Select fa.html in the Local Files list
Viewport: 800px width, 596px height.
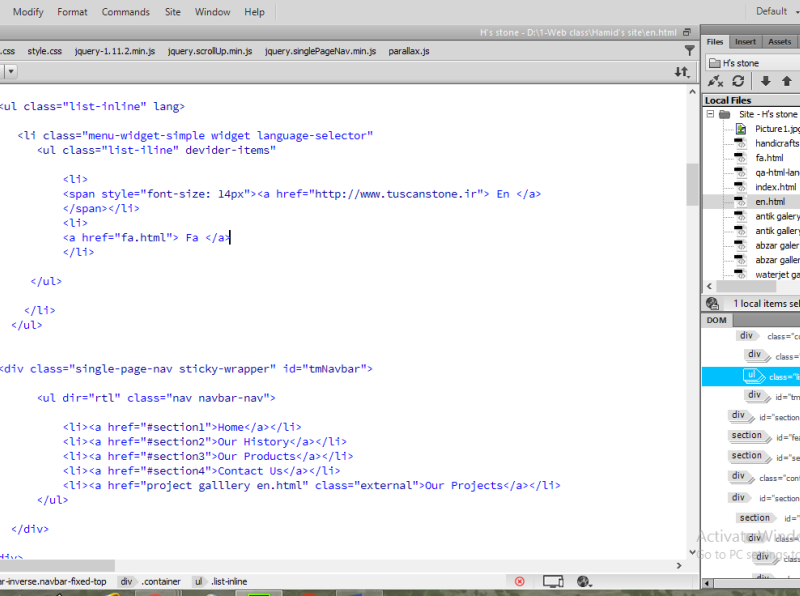pos(769,158)
